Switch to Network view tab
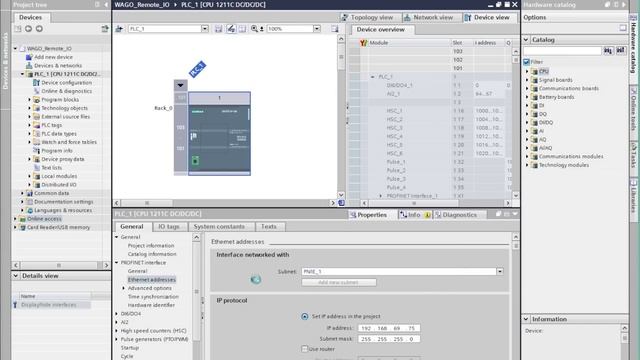Screen dimensions: 640x360 [x=428, y=18]
